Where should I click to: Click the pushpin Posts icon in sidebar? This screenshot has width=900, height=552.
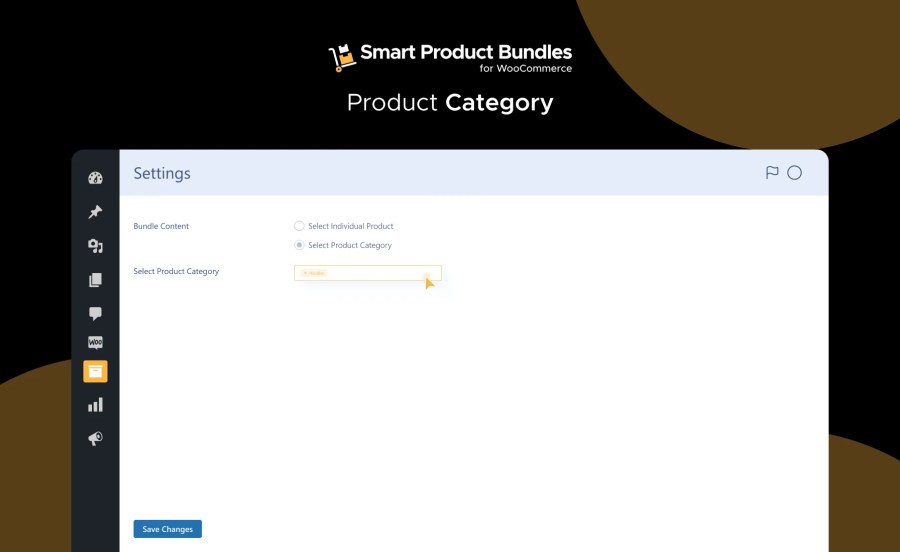tap(95, 212)
